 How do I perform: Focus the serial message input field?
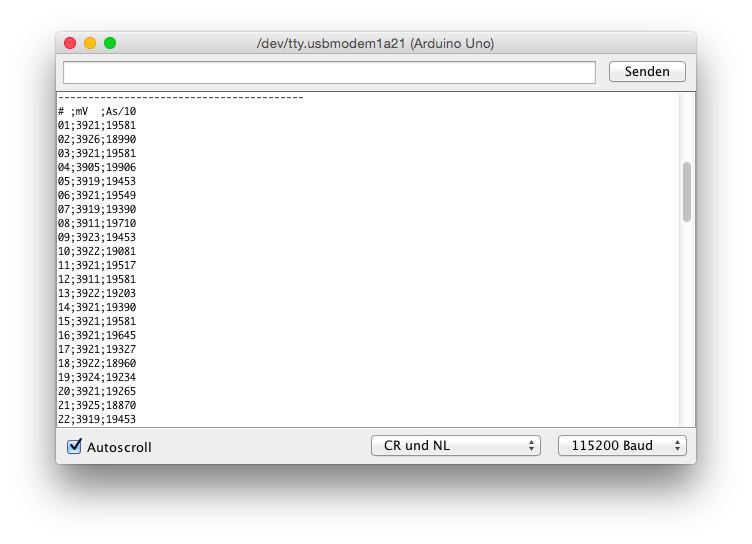coord(329,72)
